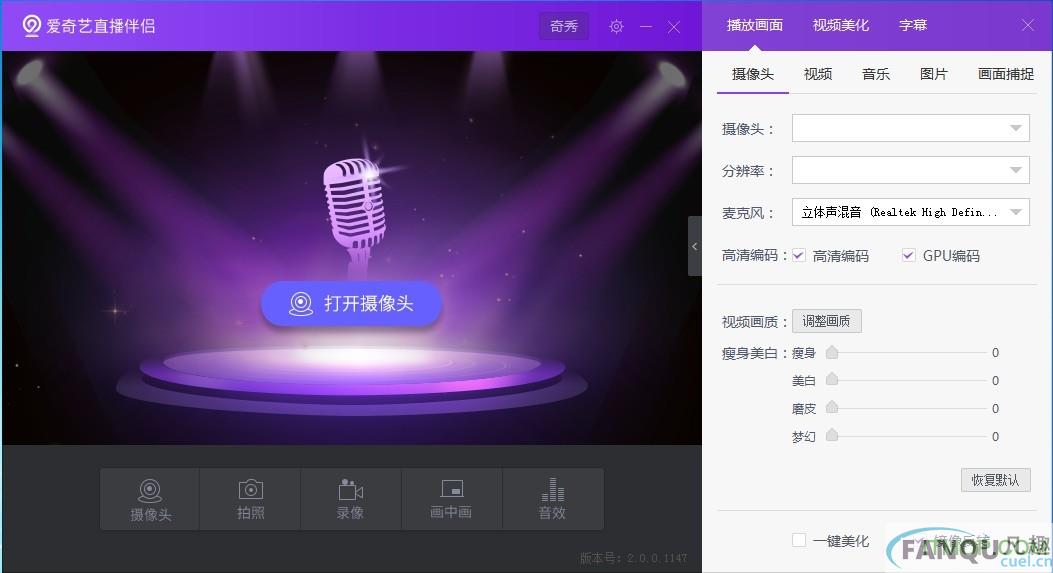
Task: Open the 音效 sound effects tool
Action: click(553, 499)
